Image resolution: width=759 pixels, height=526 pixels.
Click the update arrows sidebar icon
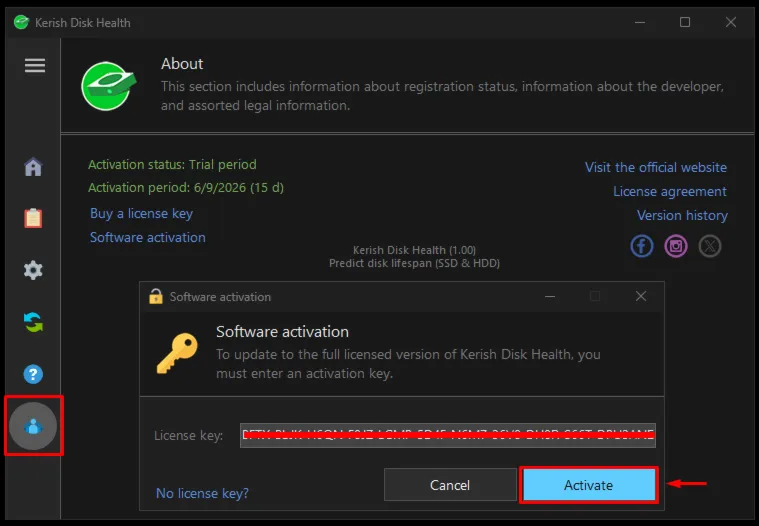tap(33, 322)
